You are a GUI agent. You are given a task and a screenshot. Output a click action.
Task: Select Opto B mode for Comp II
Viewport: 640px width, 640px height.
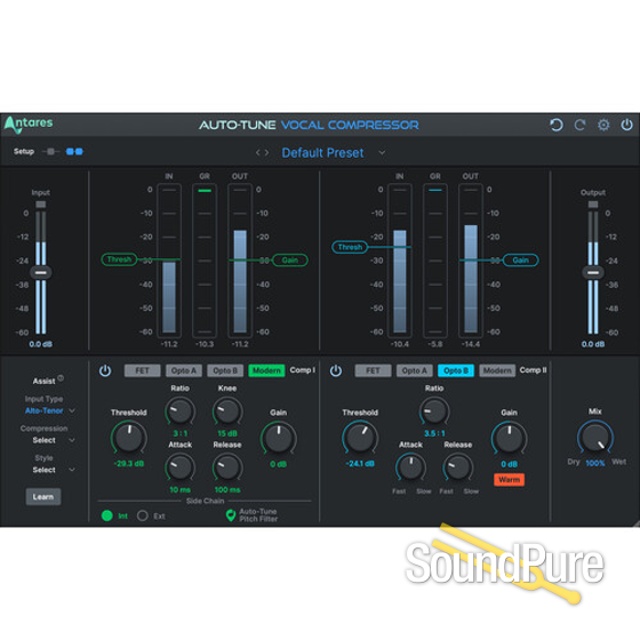[x=456, y=371]
